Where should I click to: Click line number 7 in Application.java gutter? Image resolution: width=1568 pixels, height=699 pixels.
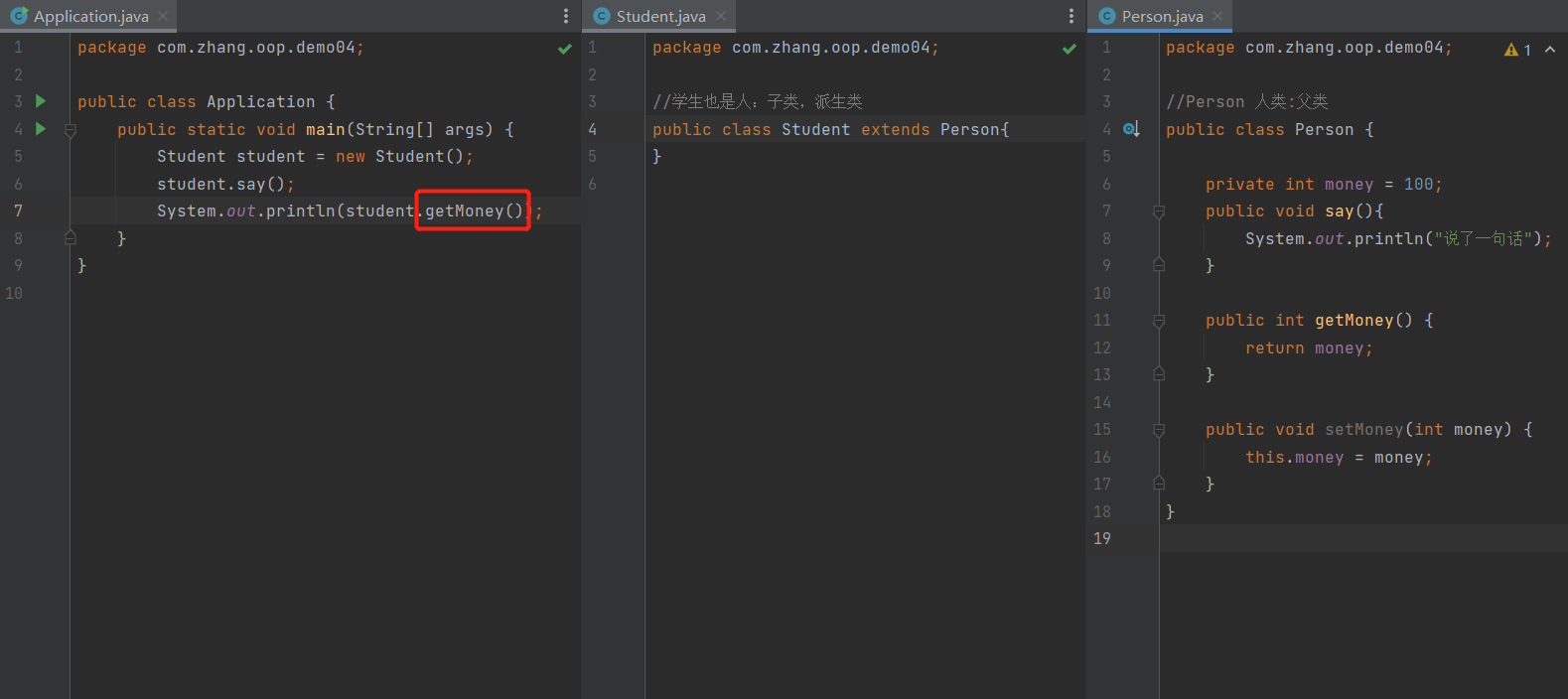(x=18, y=210)
